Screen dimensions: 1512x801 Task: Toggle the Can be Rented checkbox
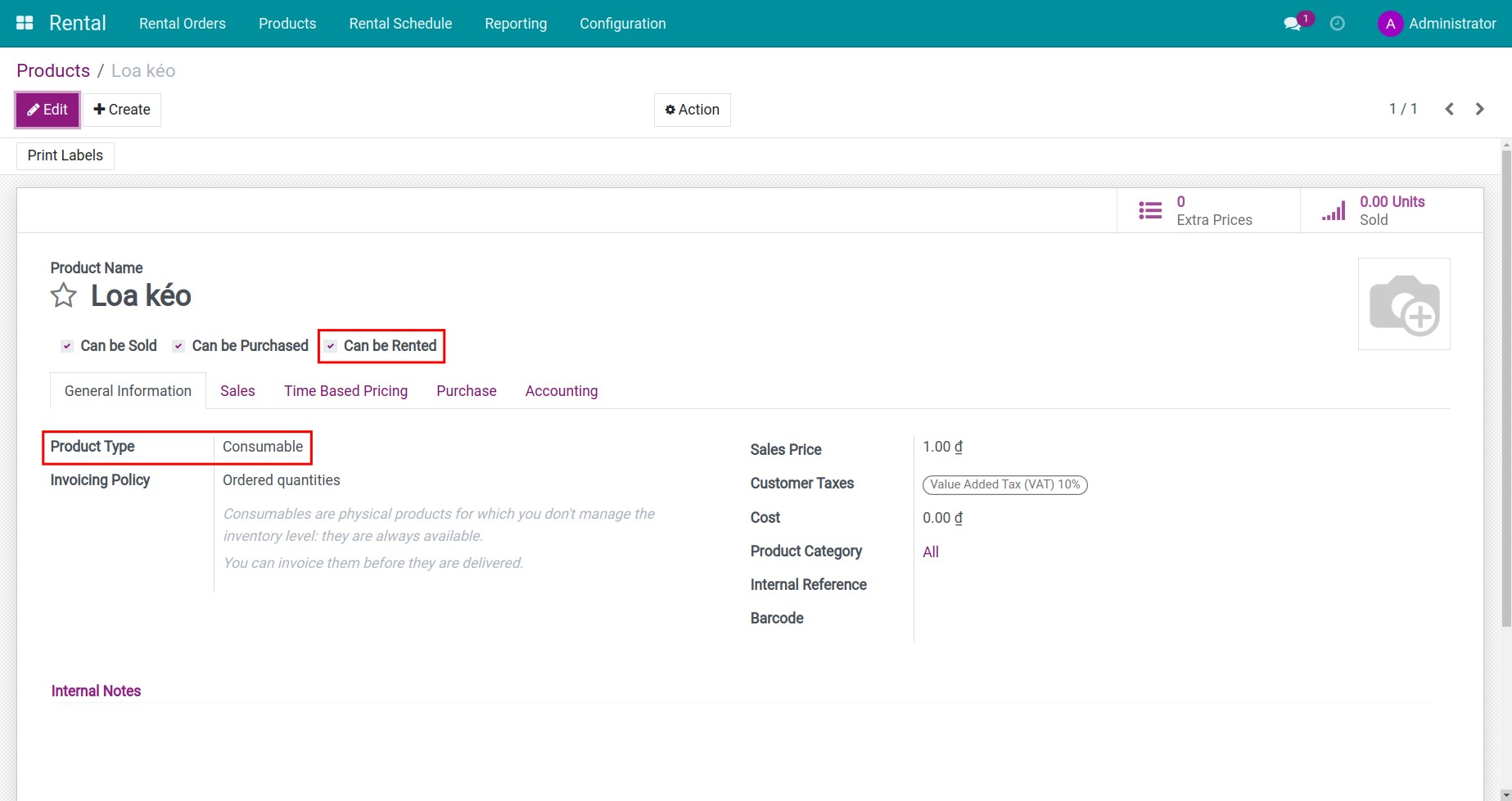pyautogui.click(x=331, y=345)
